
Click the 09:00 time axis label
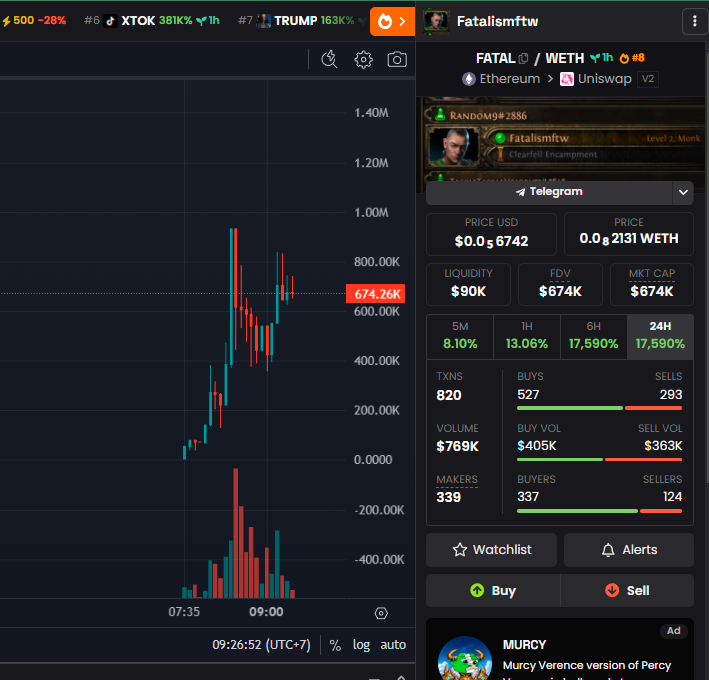pyautogui.click(x=266, y=612)
